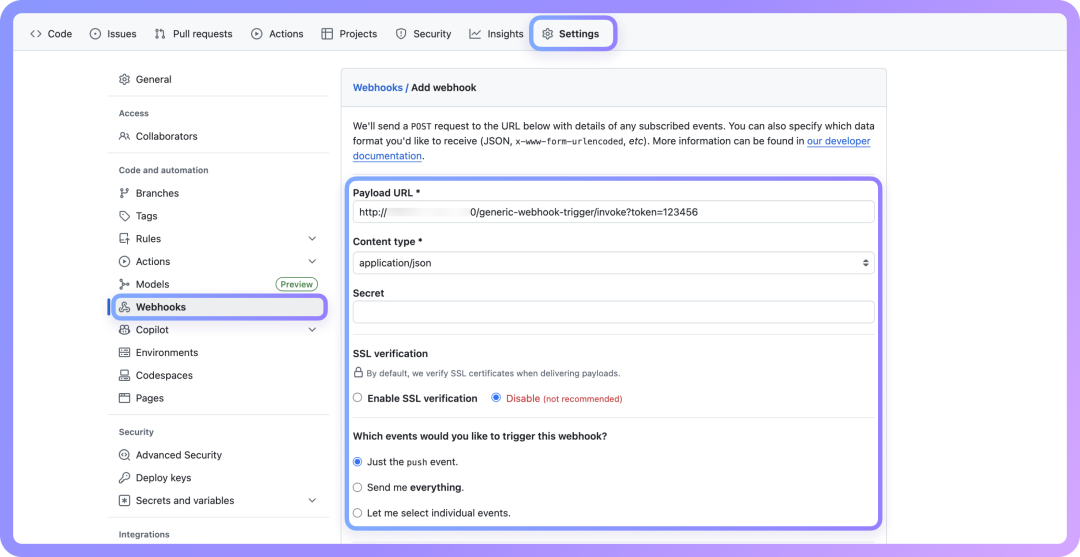Image resolution: width=1080 pixels, height=557 pixels.
Task: Click the Code angle-brackets icon
Action: [36, 34]
